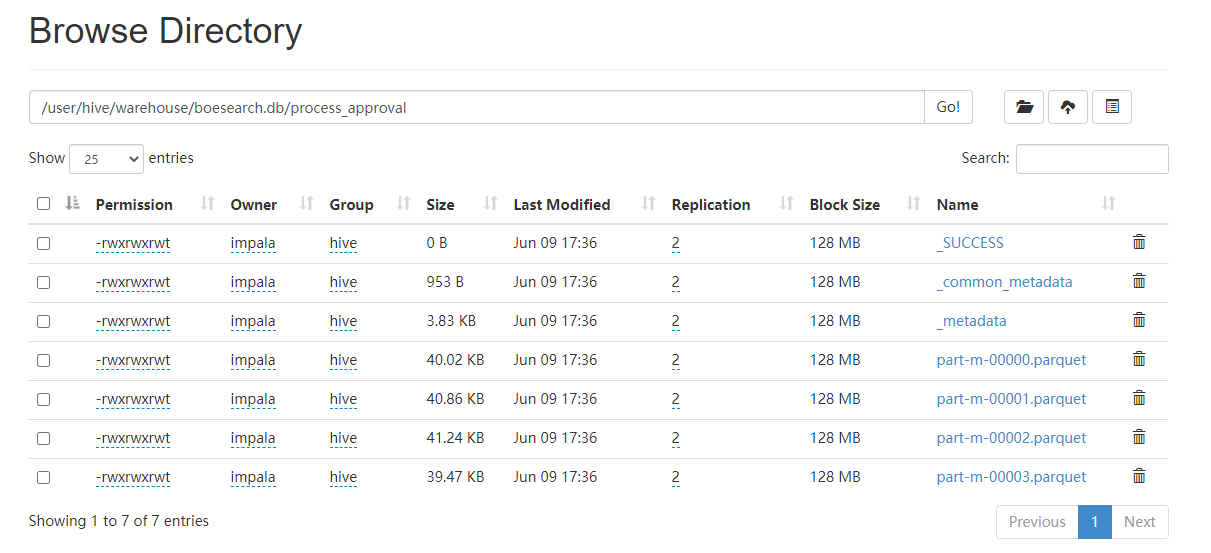Click trash icon for _metadata row
This screenshot has width=1211, height=553.
point(1139,320)
